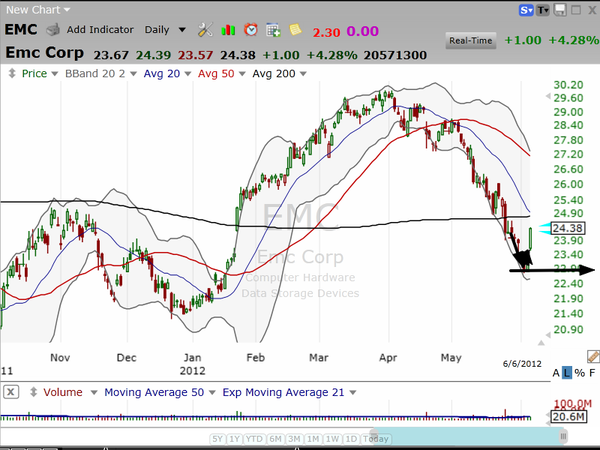Click the blue S sharing icon
This screenshot has width=600, height=450.
point(526,10)
